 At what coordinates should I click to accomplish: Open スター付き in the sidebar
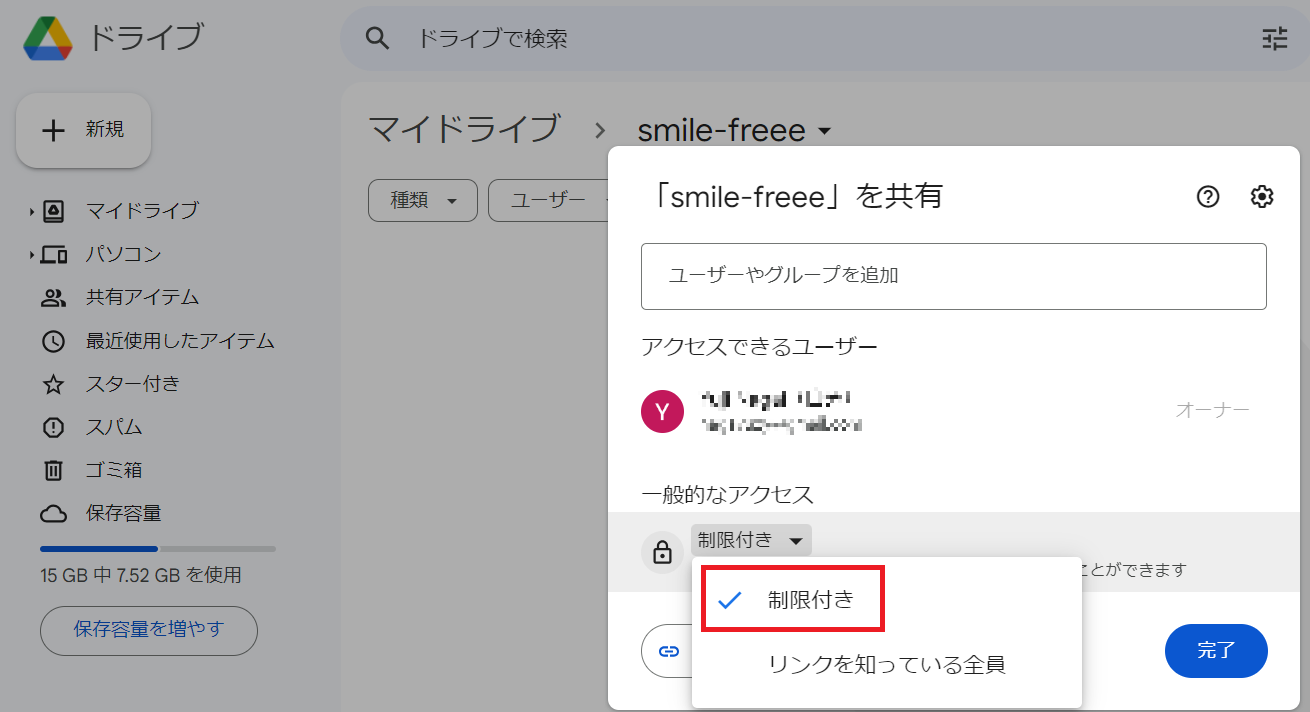coord(133,384)
